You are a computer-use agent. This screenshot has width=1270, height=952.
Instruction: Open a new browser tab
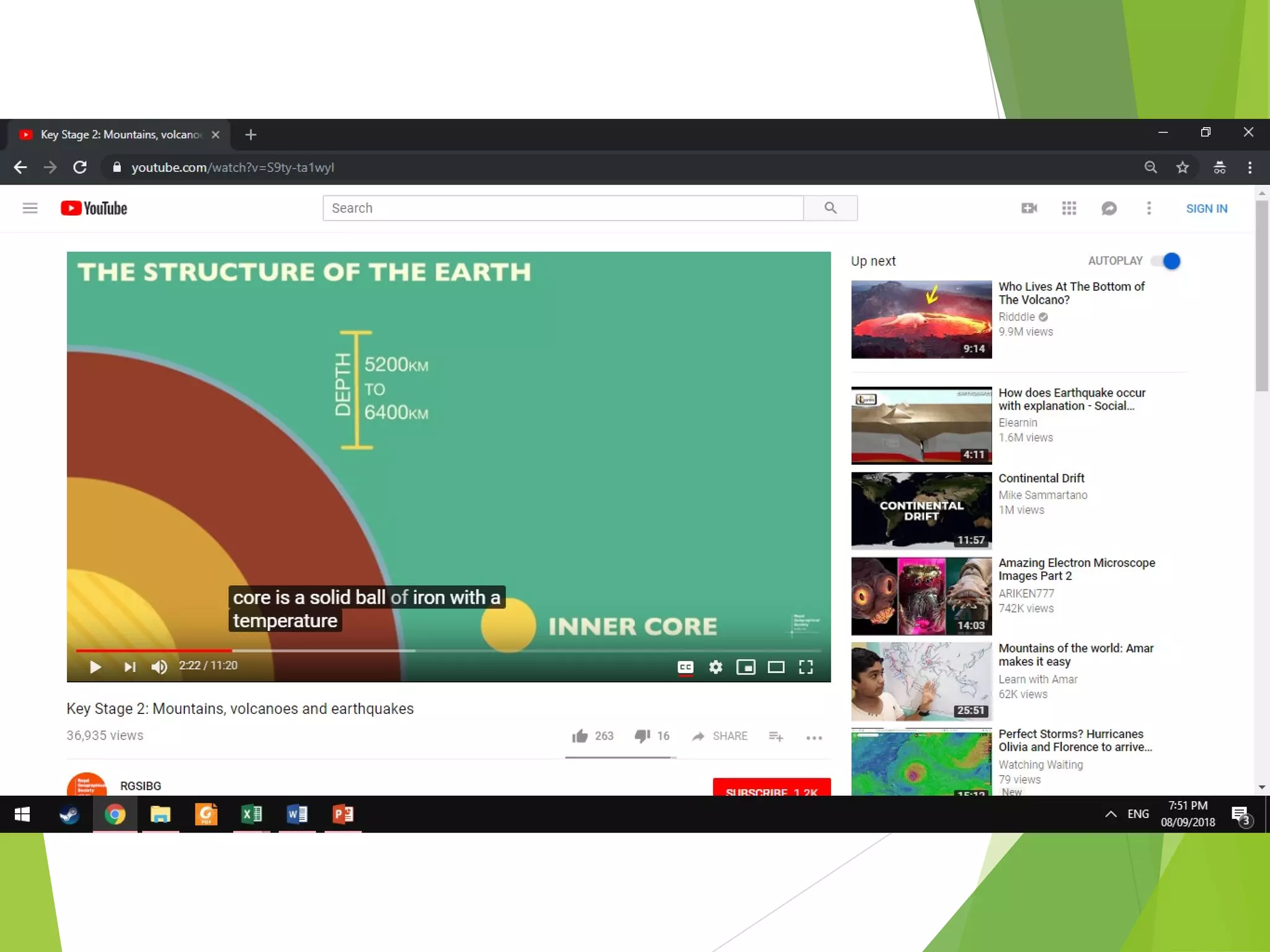[x=251, y=134]
